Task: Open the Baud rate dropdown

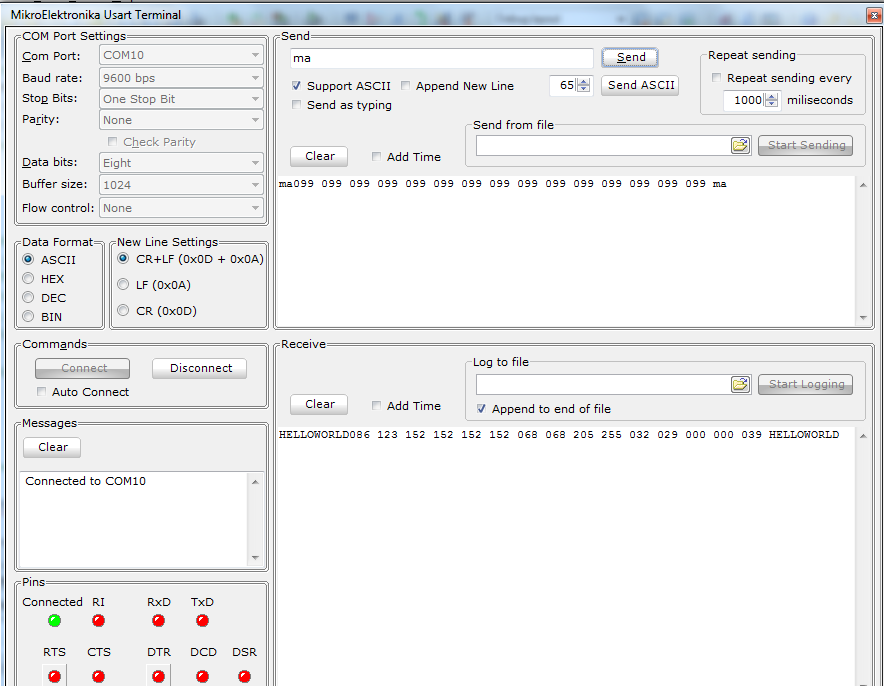Action: [x=182, y=78]
